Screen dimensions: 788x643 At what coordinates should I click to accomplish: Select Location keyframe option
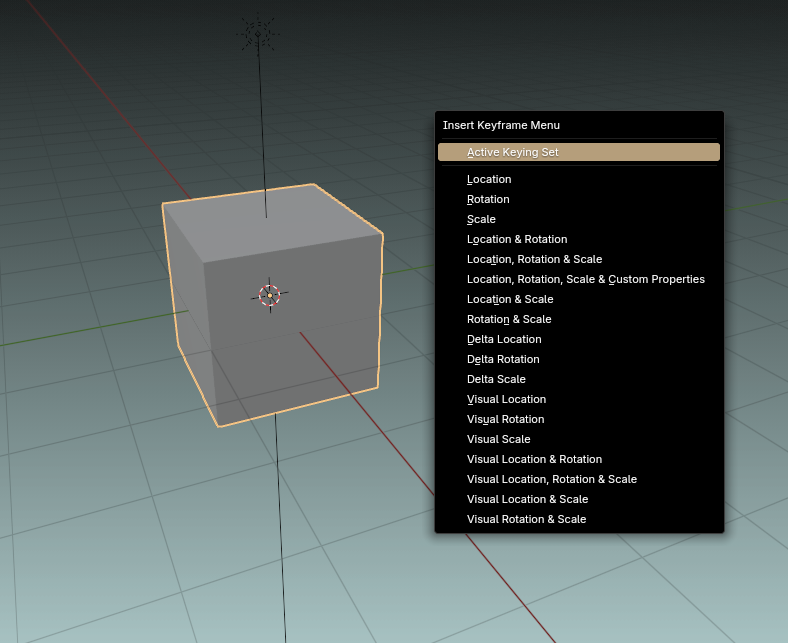pos(578,179)
